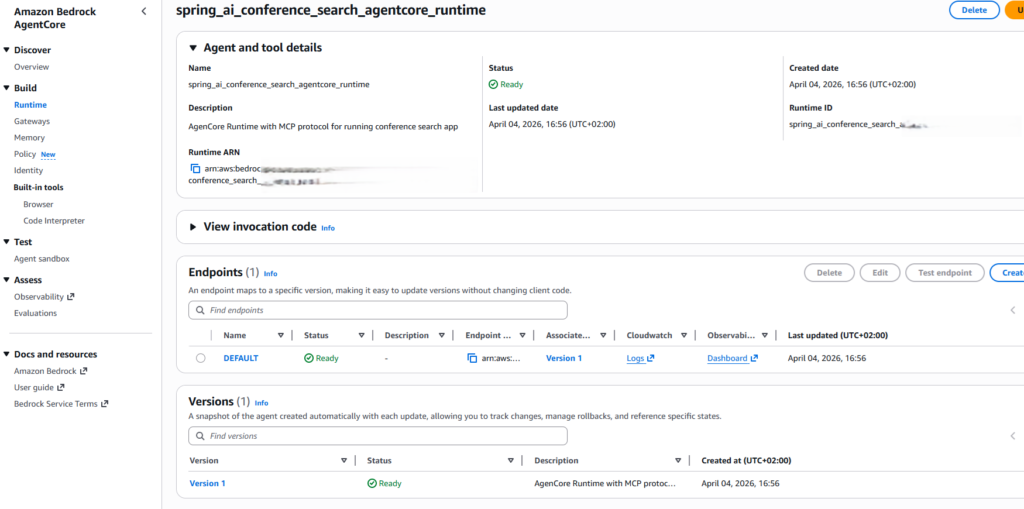Open the Observability Dashboard link
Screen dimensions: 1024x509
(732, 358)
